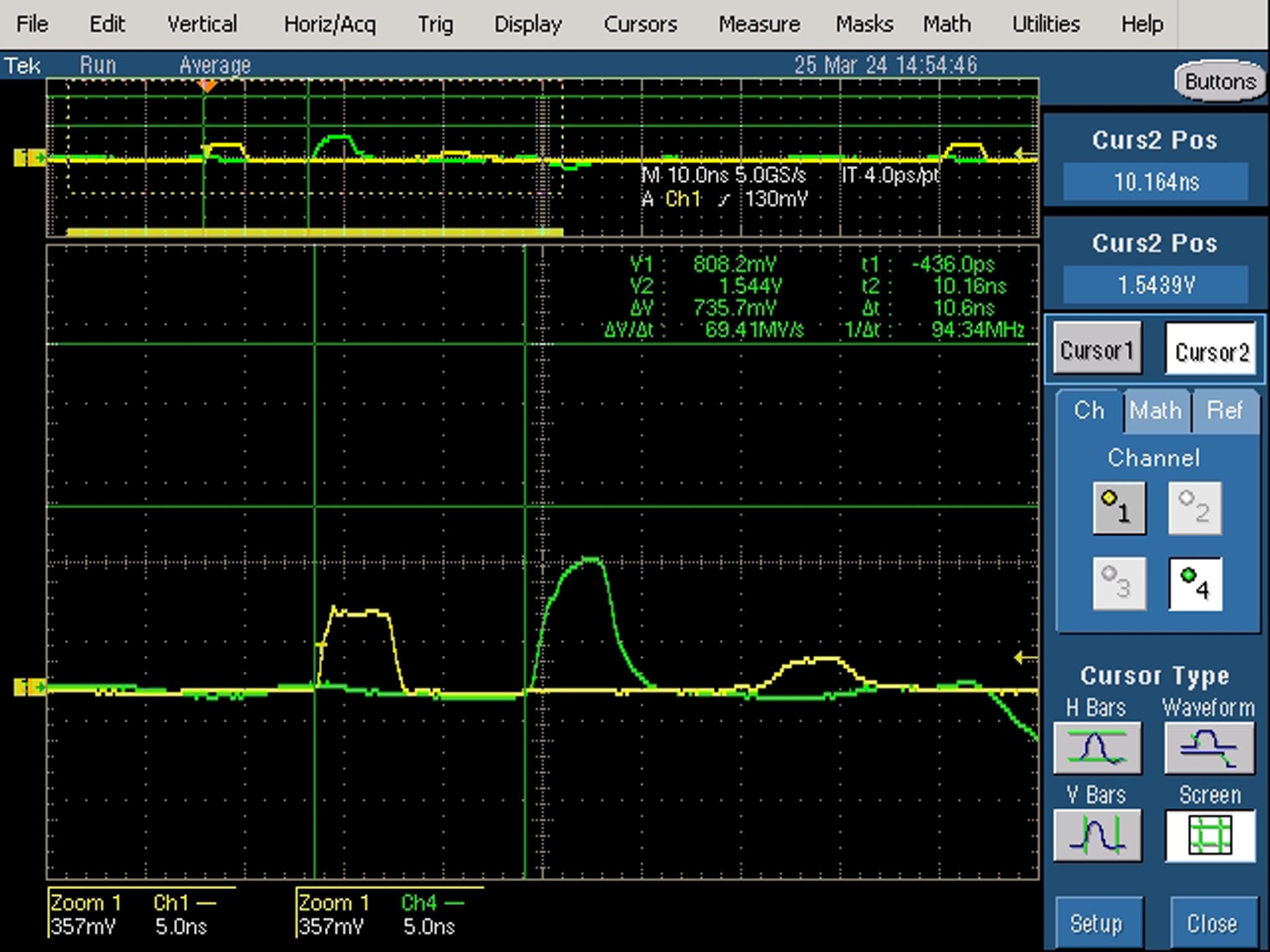Edit the Curs2 Pos 1.5439V field

pos(1156,285)
